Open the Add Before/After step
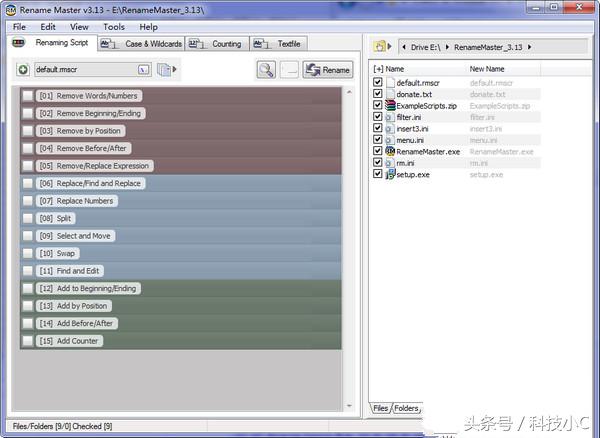600x438 pixels. [77, 323]
